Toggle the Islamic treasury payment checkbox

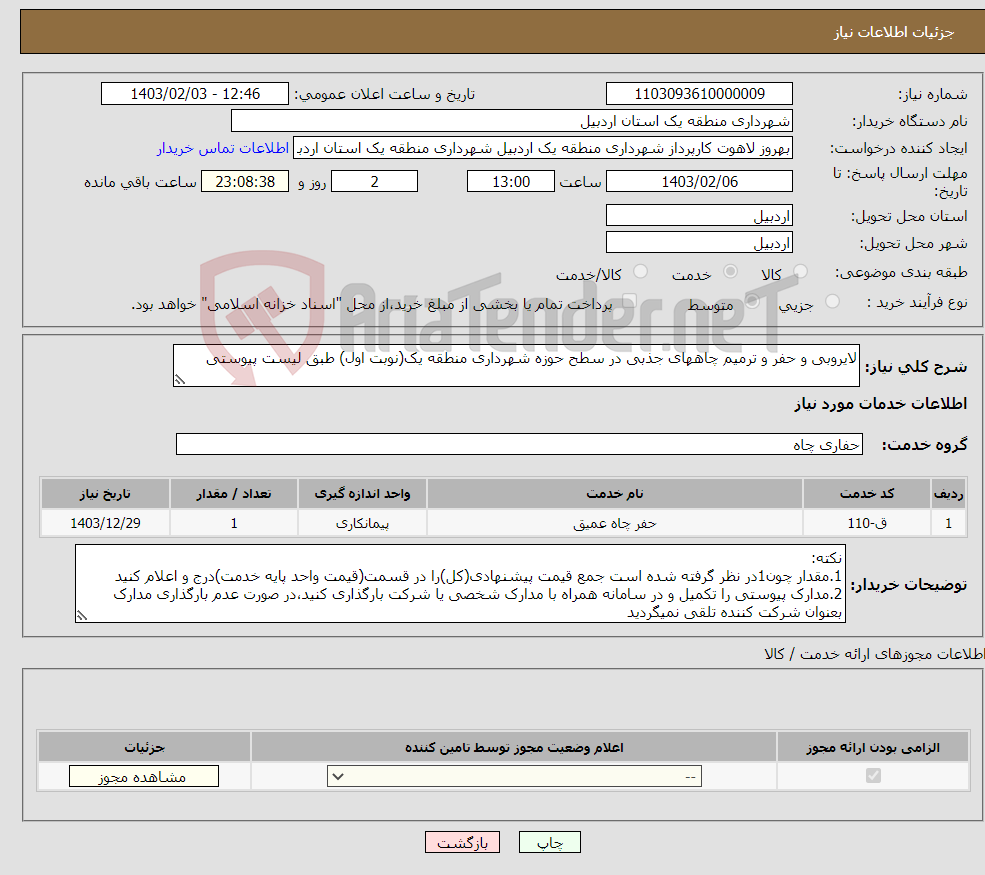(629, 302)
